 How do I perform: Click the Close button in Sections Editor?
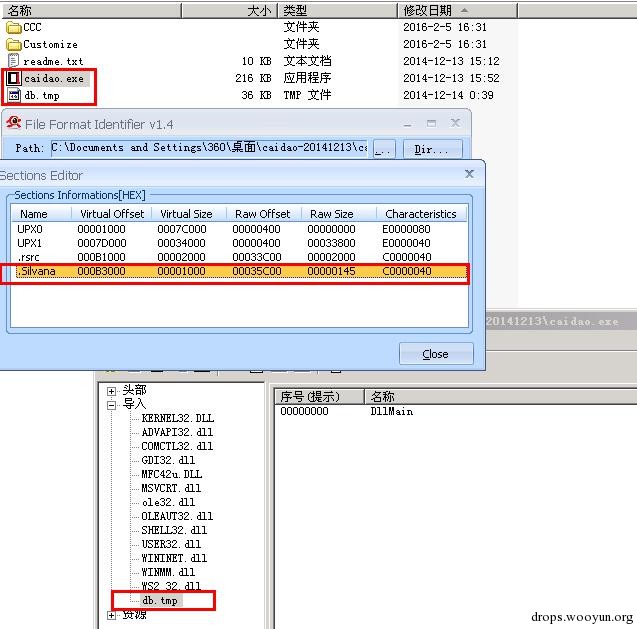click(x=436, y=354)
